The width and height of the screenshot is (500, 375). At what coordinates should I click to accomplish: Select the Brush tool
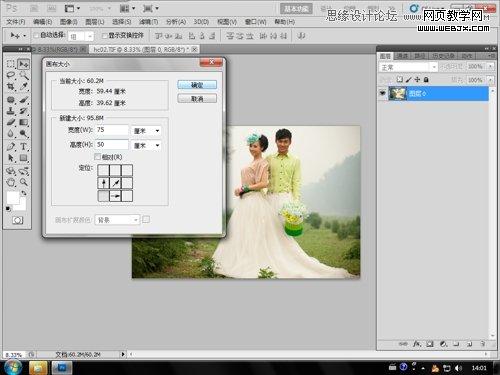(x=23, y=99)
